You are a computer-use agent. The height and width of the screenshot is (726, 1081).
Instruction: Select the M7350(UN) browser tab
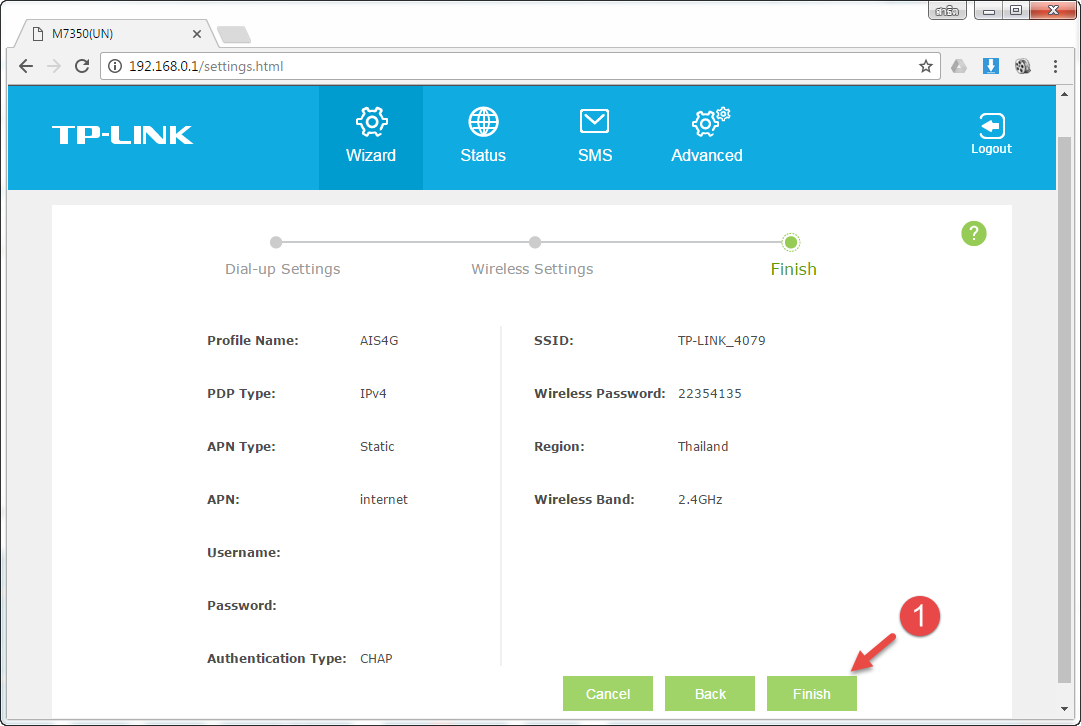[117, 34]
